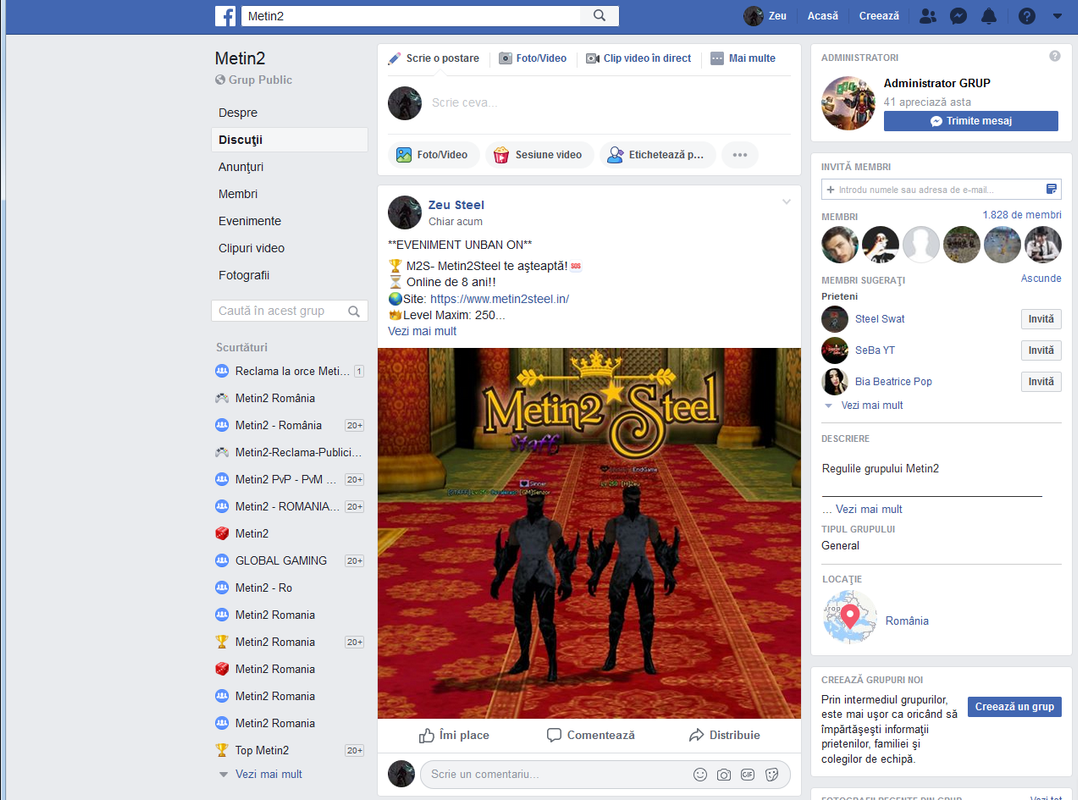The height and width of the screenshot is (800, 1078).
Task: Open Zeu profile from top bar
Action: 765,16
